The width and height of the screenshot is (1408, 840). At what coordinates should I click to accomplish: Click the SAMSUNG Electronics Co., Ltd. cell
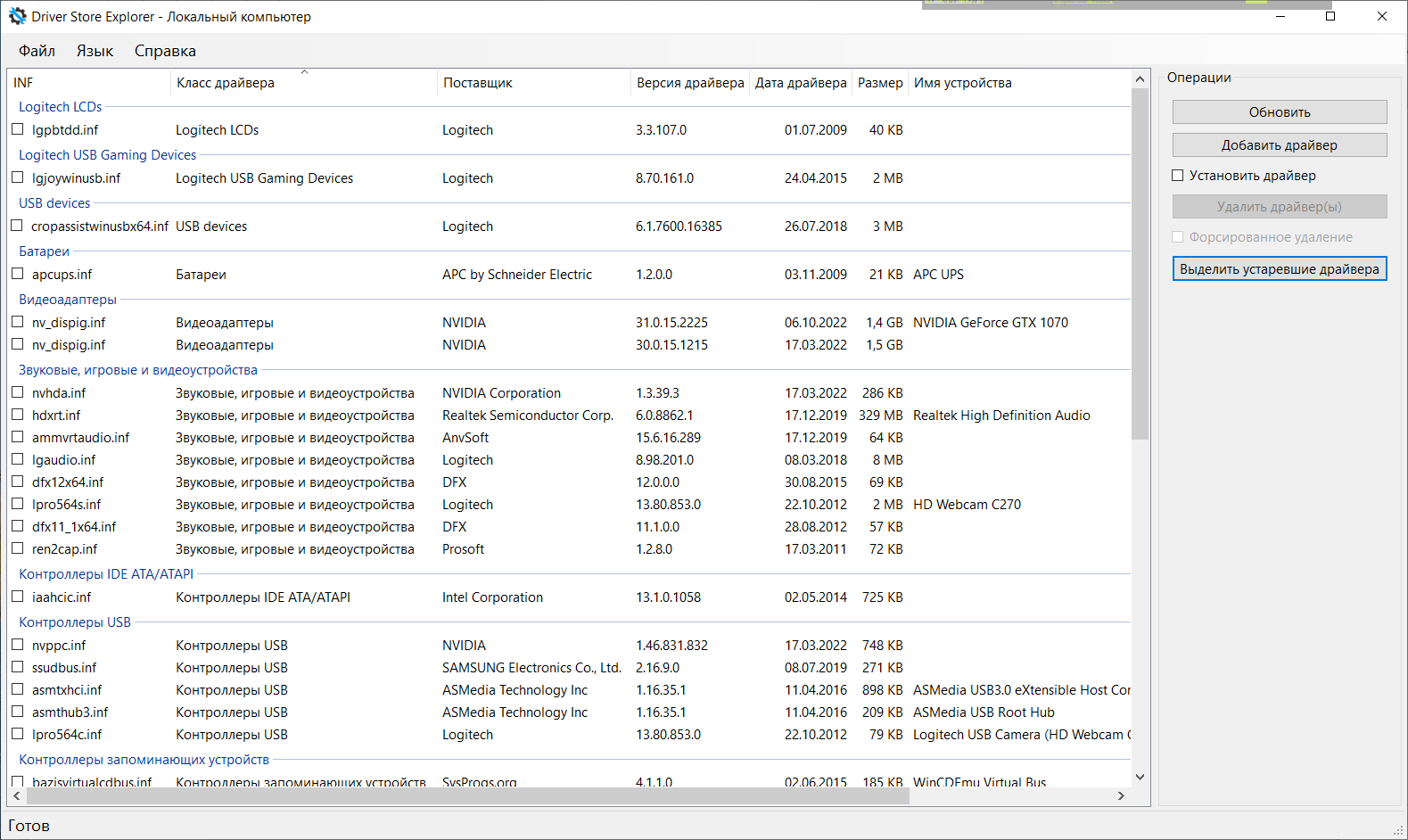[x=531, y=668]
